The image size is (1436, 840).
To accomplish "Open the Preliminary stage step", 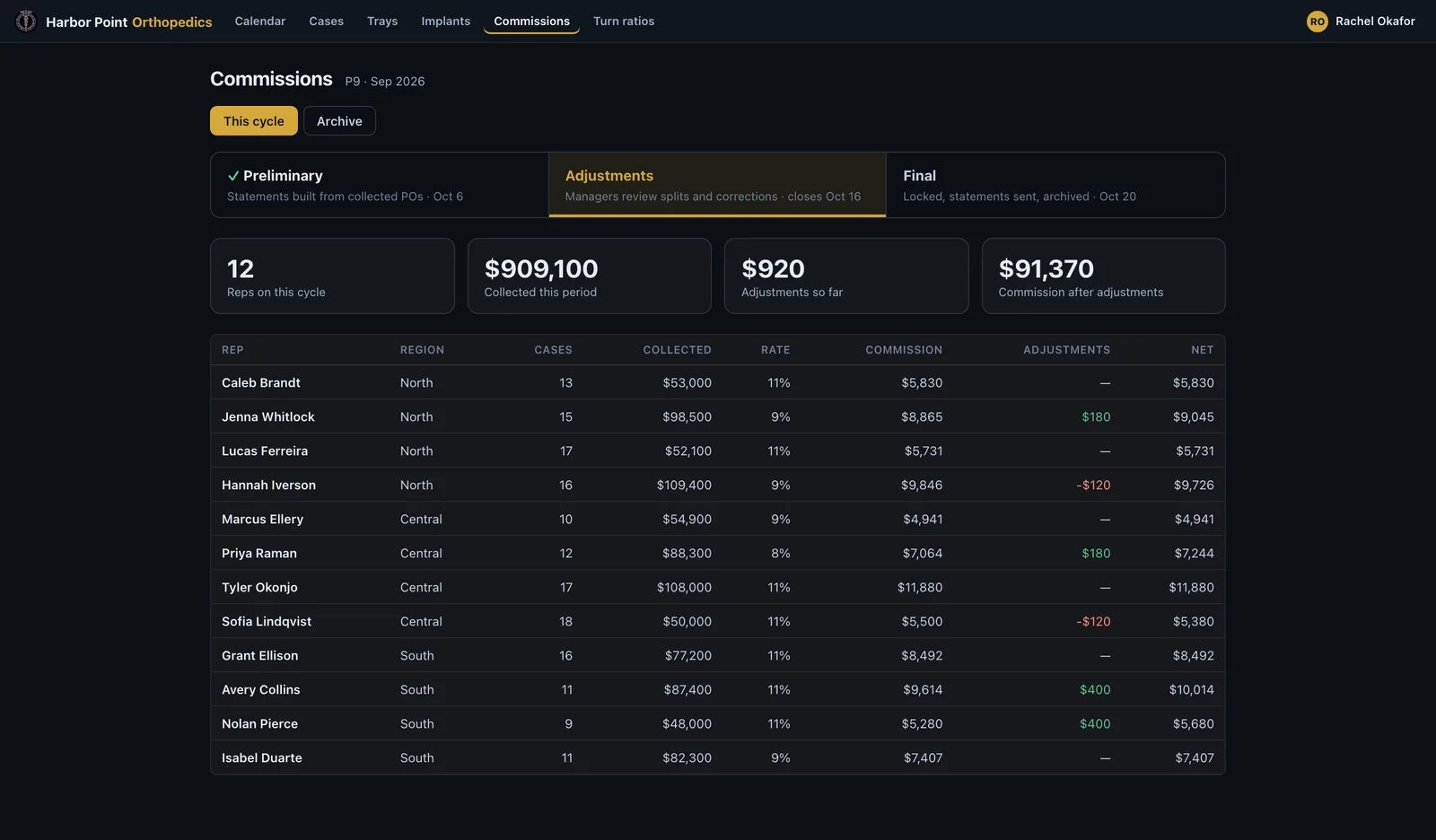I will (x=379, y=185).
